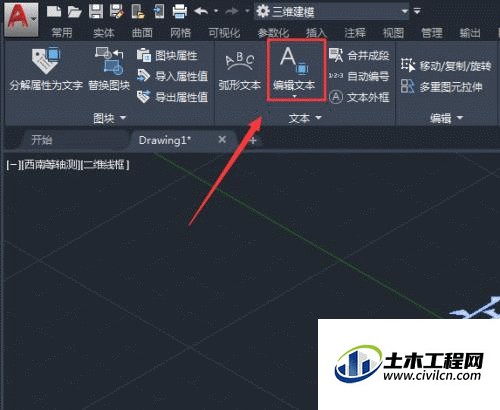
Task: Plot the drawing with the printer icon
Action: (x=180, y=12)
